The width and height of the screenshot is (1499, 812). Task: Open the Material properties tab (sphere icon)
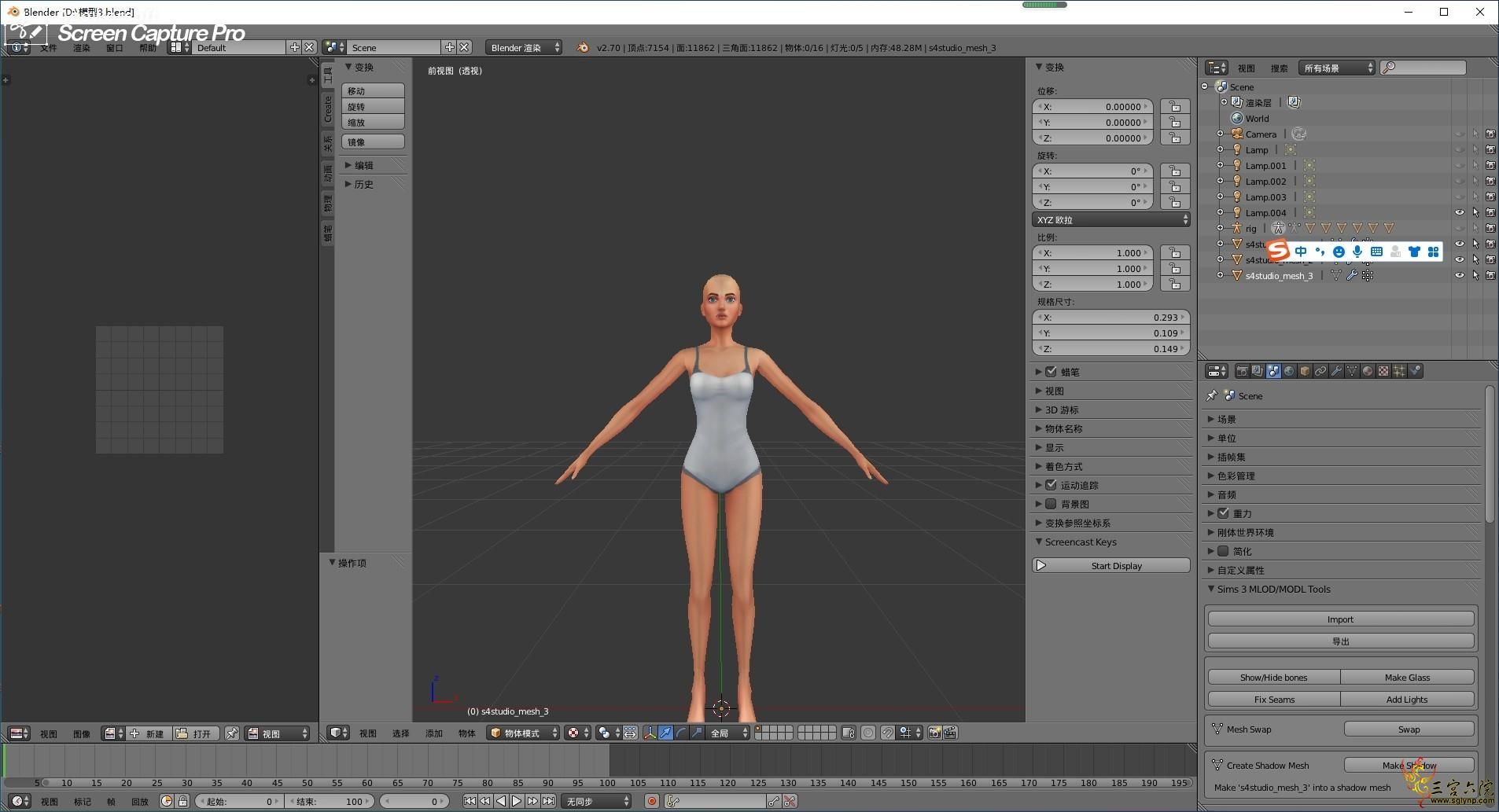(x=1368, y=371)
